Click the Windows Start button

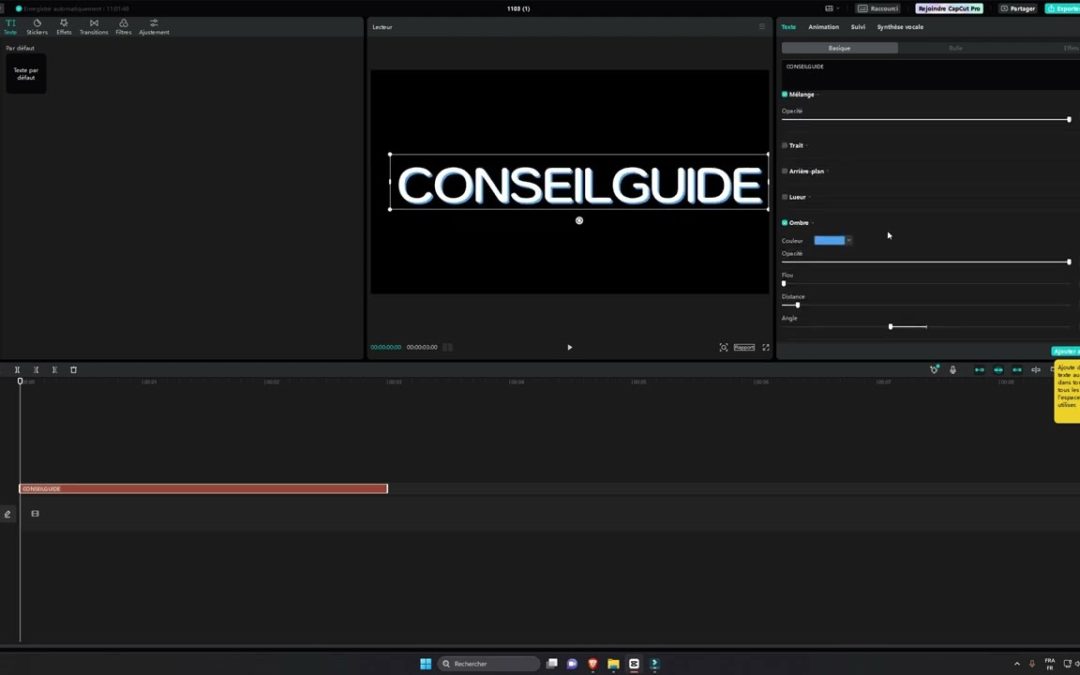click(x=426, y=663)
